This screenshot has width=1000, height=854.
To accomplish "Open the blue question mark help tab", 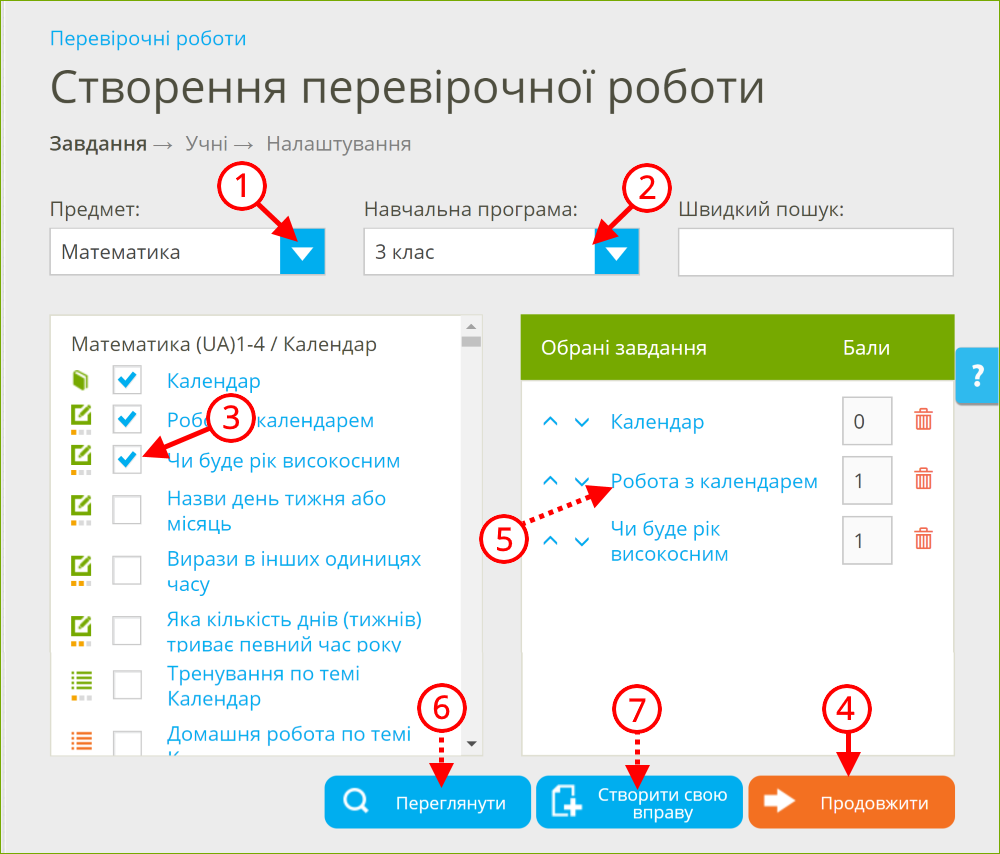I will coord(977,376).
